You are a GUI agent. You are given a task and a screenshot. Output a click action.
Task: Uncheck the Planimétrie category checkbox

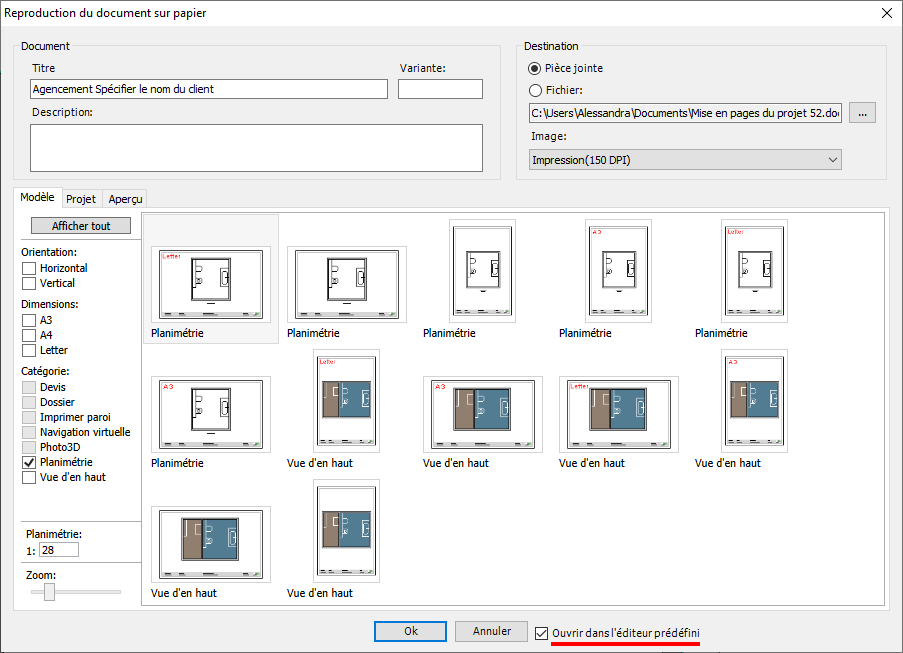pyautogui.click(x=29, y=462)
